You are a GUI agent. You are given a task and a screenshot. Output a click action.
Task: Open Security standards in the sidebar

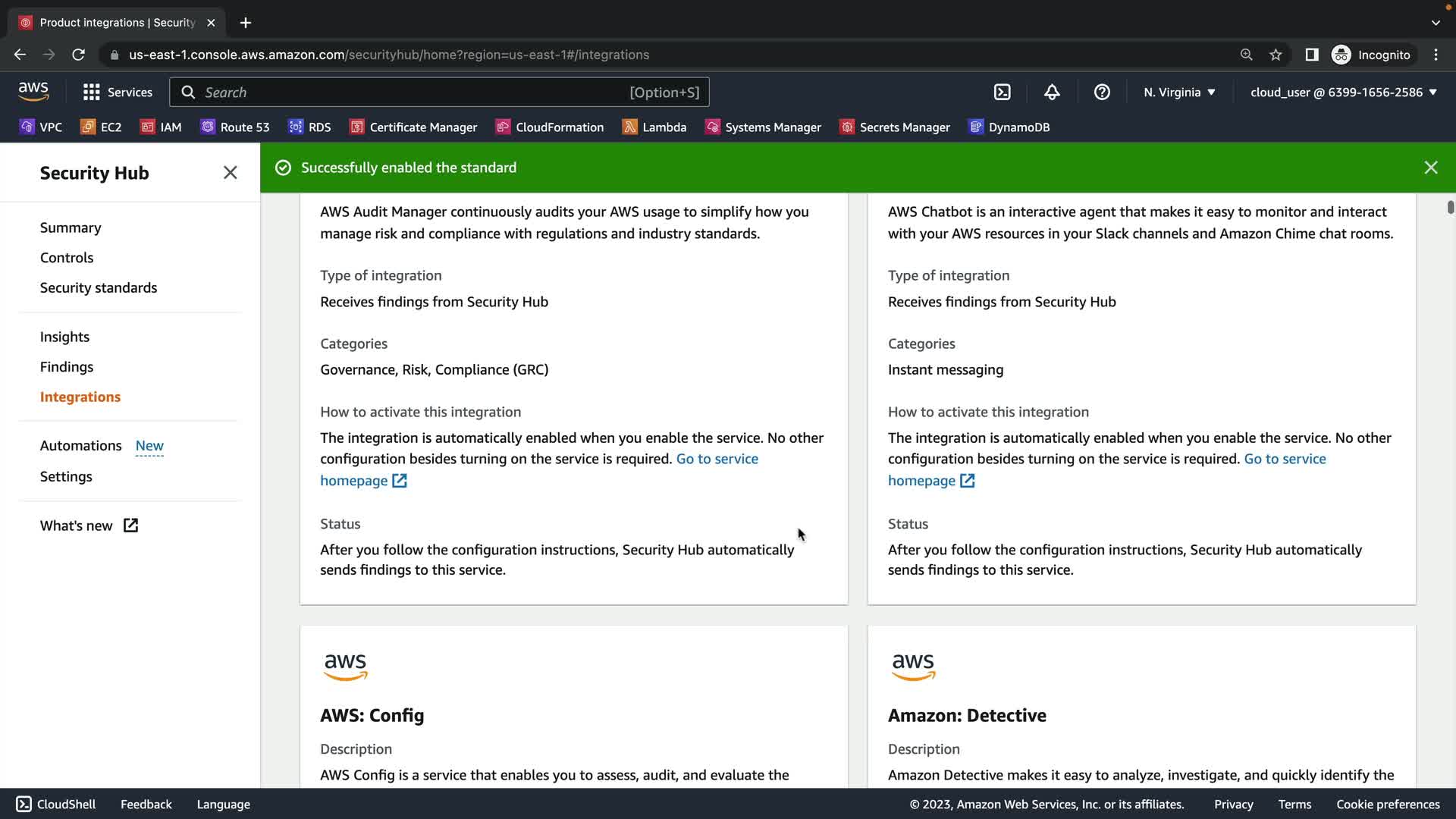tap(99, 288)
